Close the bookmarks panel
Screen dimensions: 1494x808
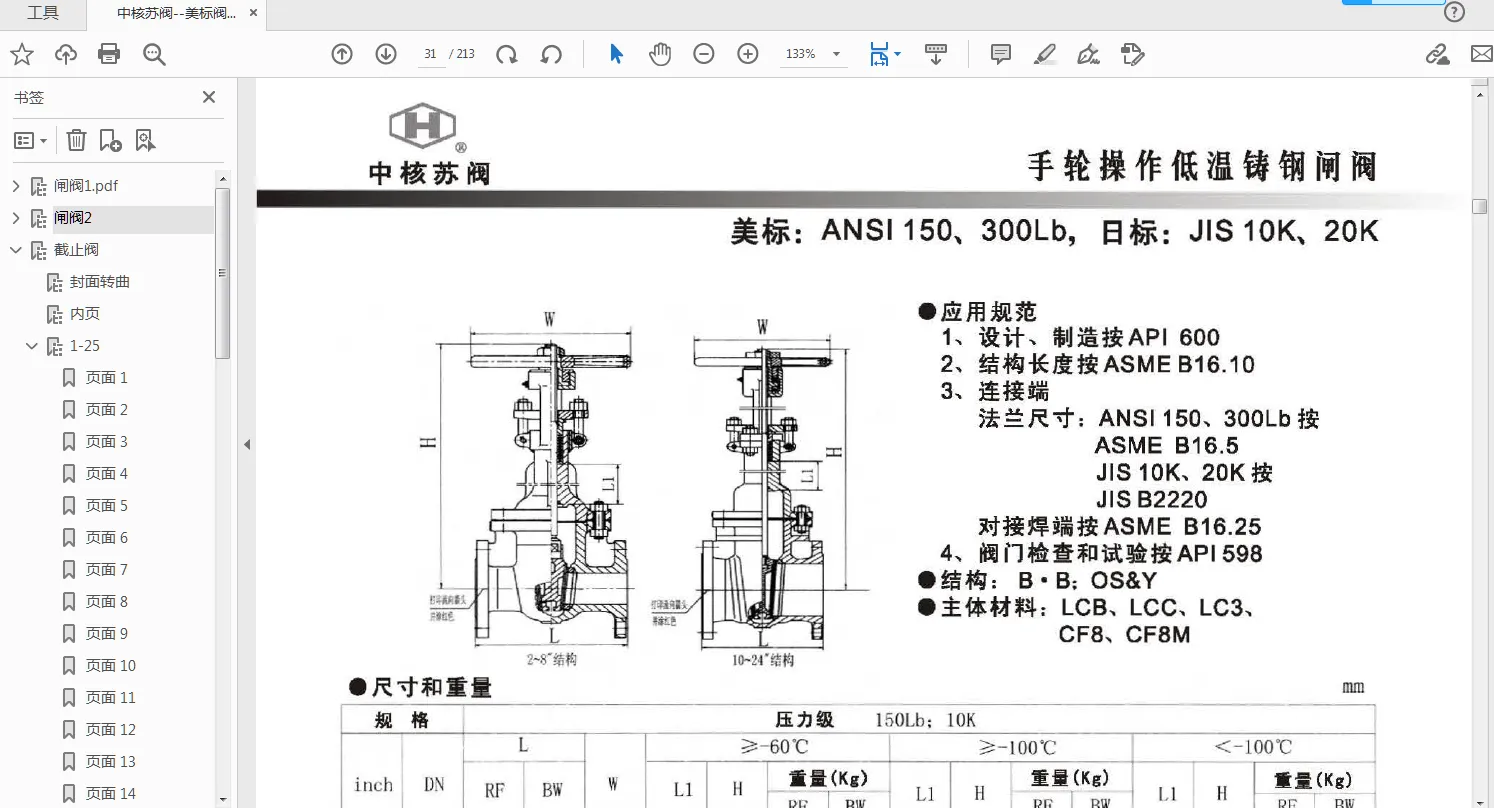[x=209, y=97]
